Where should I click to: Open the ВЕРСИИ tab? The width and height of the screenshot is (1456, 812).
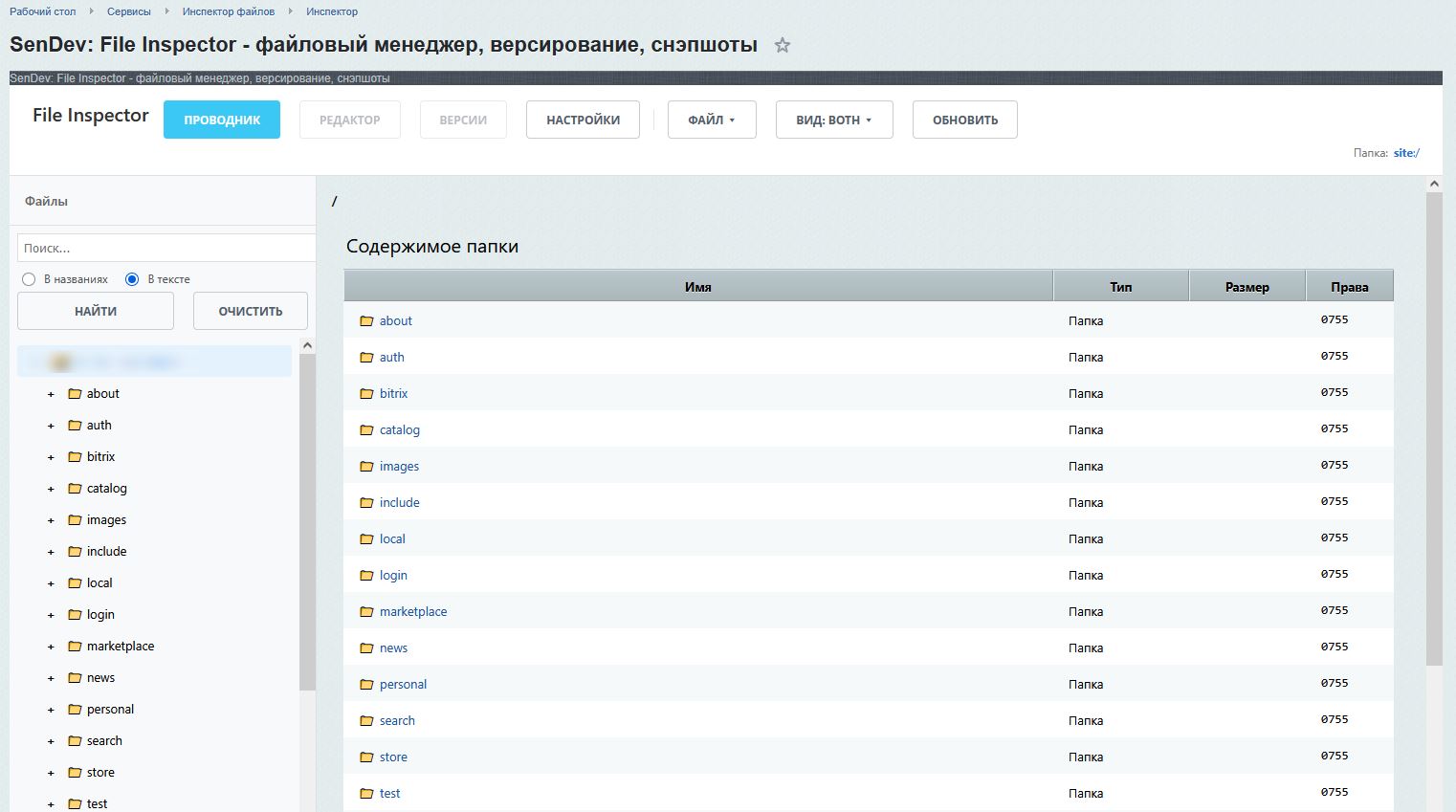[463, 119]
